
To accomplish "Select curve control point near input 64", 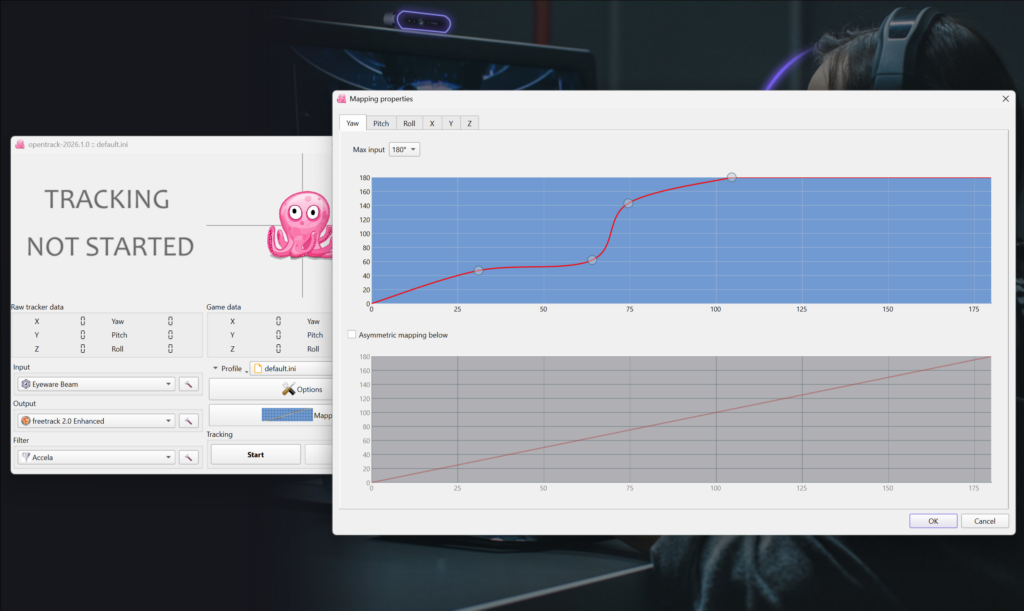I will [592, 260].
